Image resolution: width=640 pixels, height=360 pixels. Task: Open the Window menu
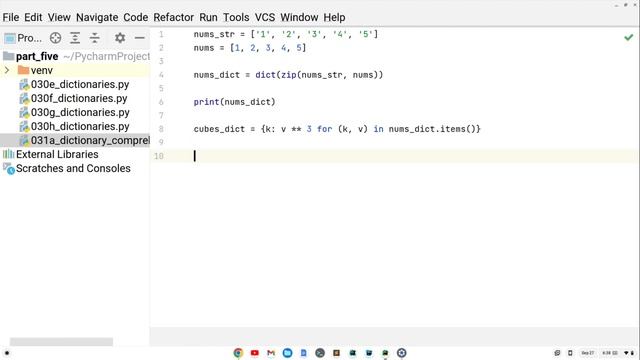click(299, 18)
